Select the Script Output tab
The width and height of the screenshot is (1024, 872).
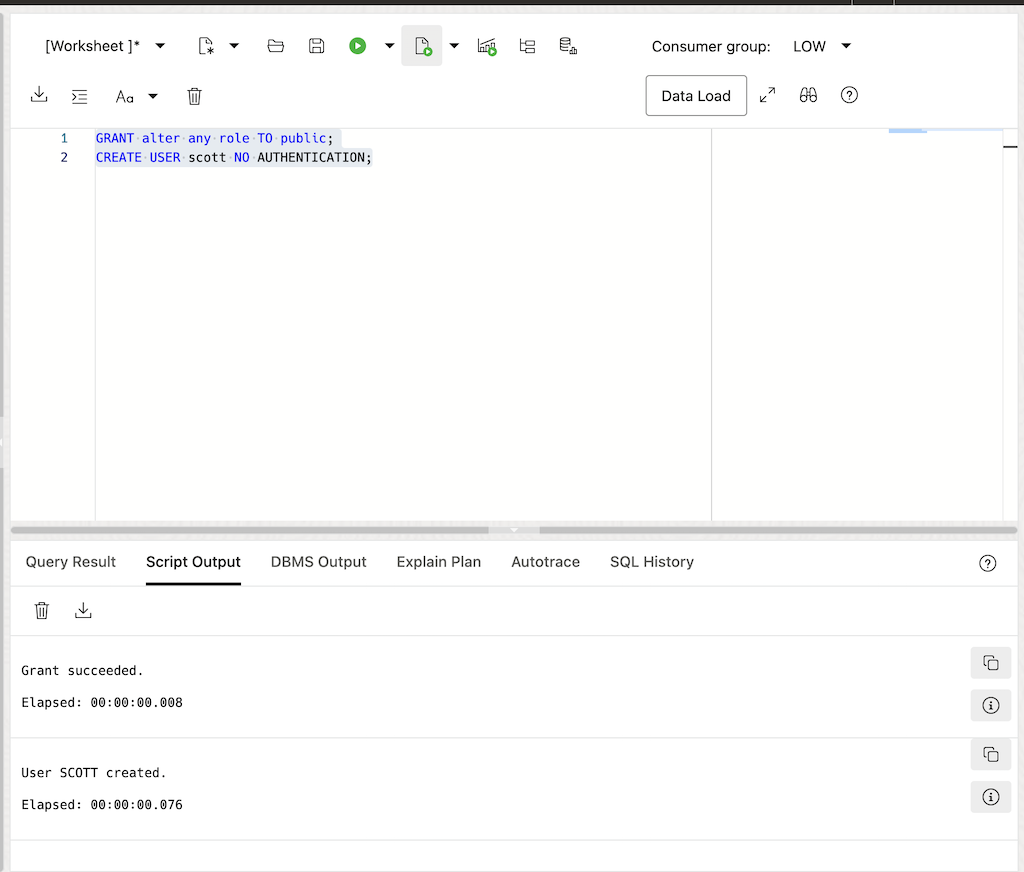click(193, 562)
